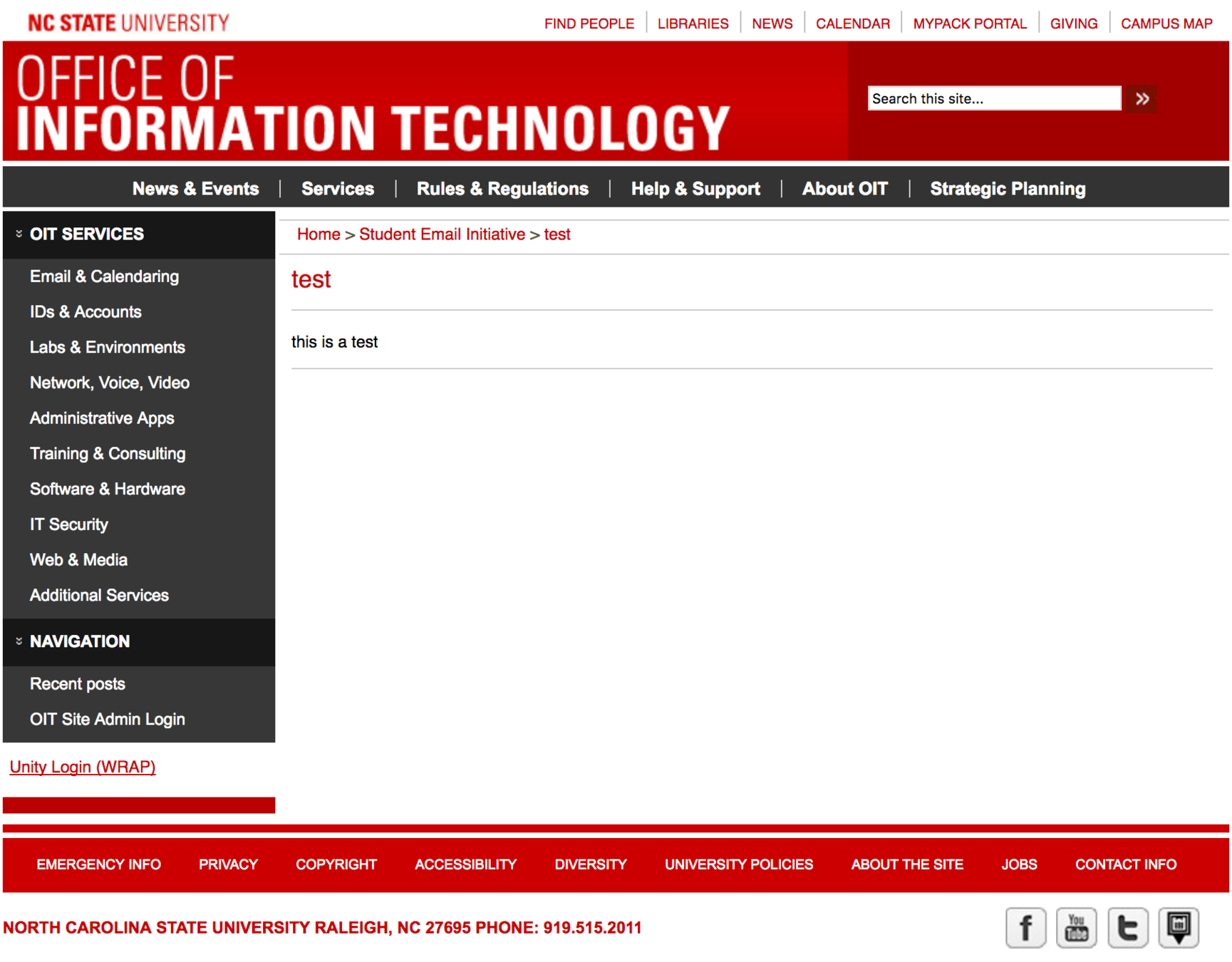Open Calendar link in top bar
Image resolution: width=1232 pixels, height=962 pixels.
[853, 24]
